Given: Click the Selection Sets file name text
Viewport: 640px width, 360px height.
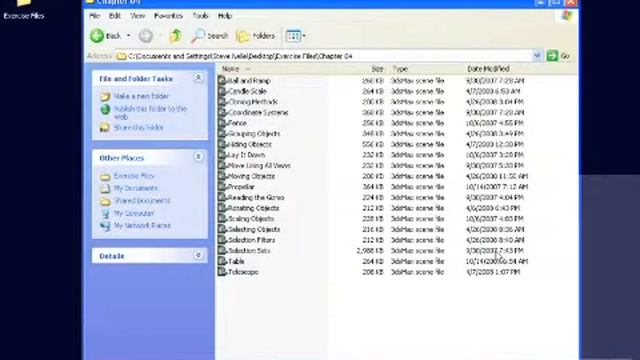Looking at the screenshot, I should click(x=249, y=251).
